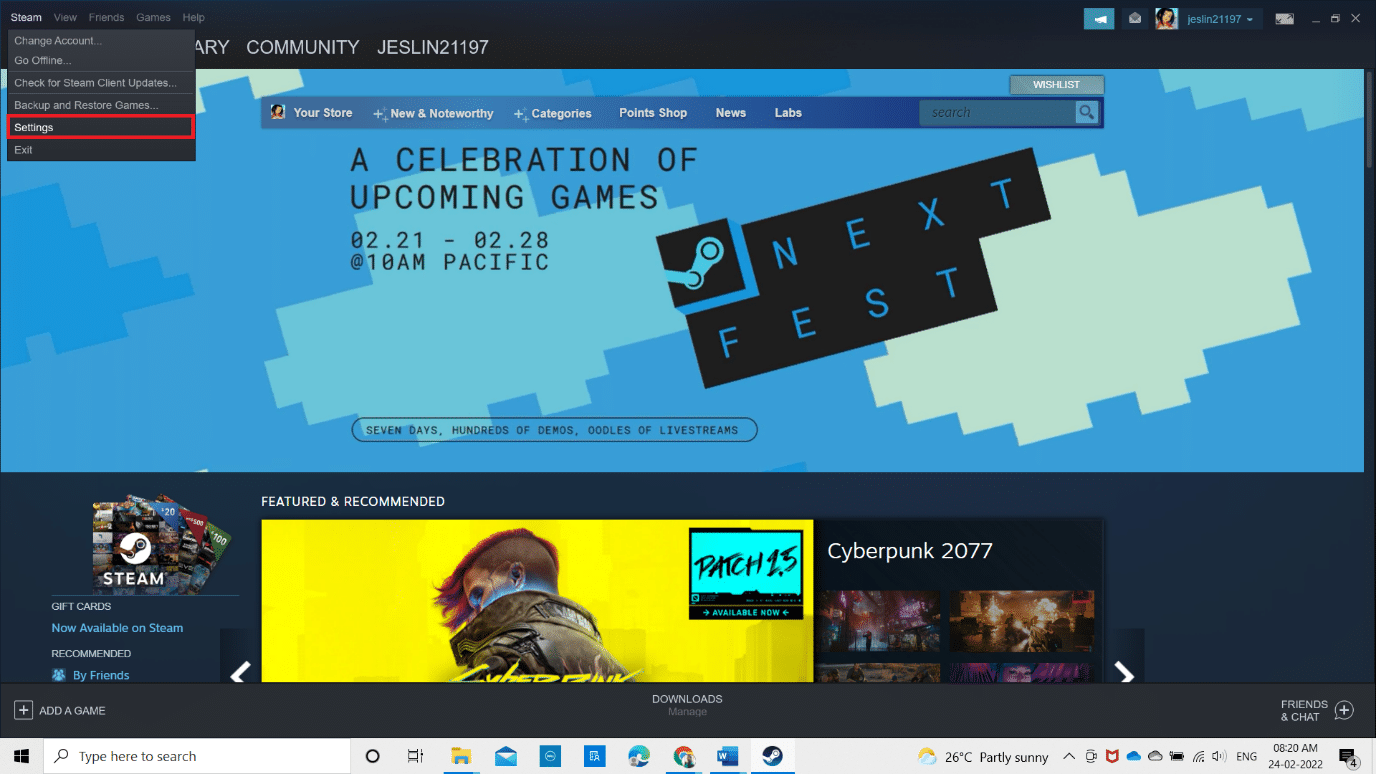Open the Help menu
Image resolution: width=1376 pixels, height=774 pixels.
click(193, 17)
